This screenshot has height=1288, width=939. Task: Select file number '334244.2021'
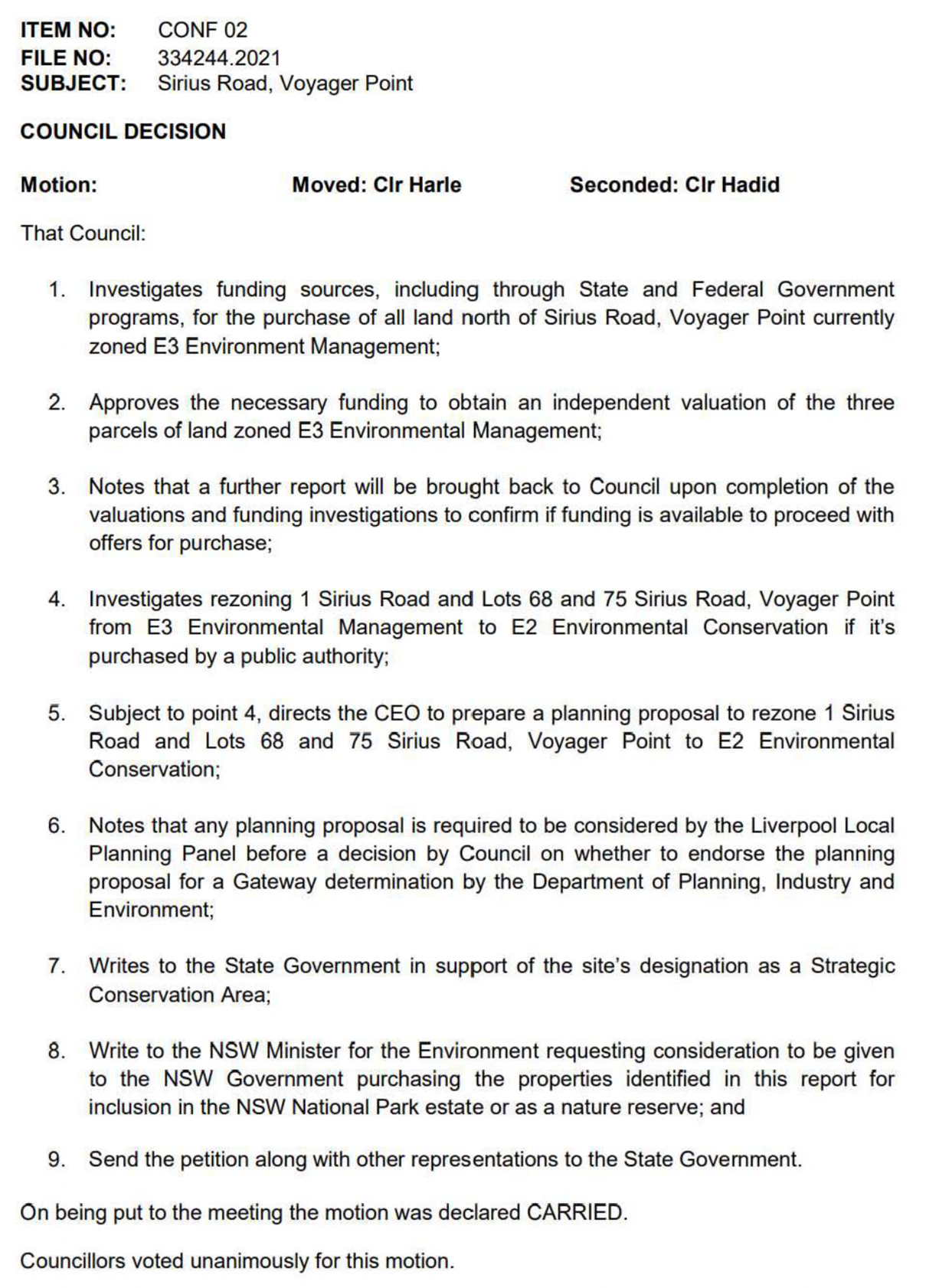(x=219, y=58)
